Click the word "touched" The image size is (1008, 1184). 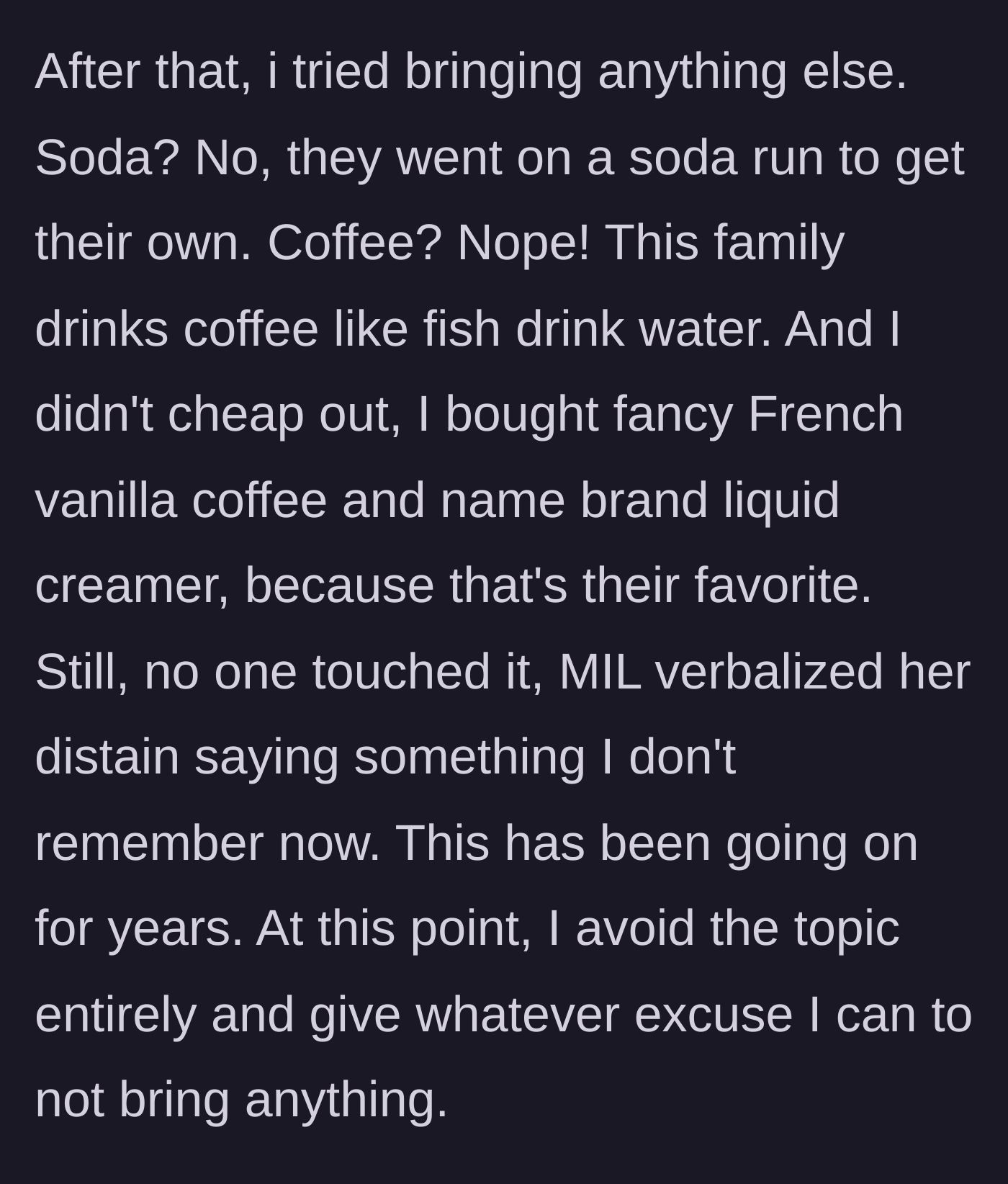point(401,671)
